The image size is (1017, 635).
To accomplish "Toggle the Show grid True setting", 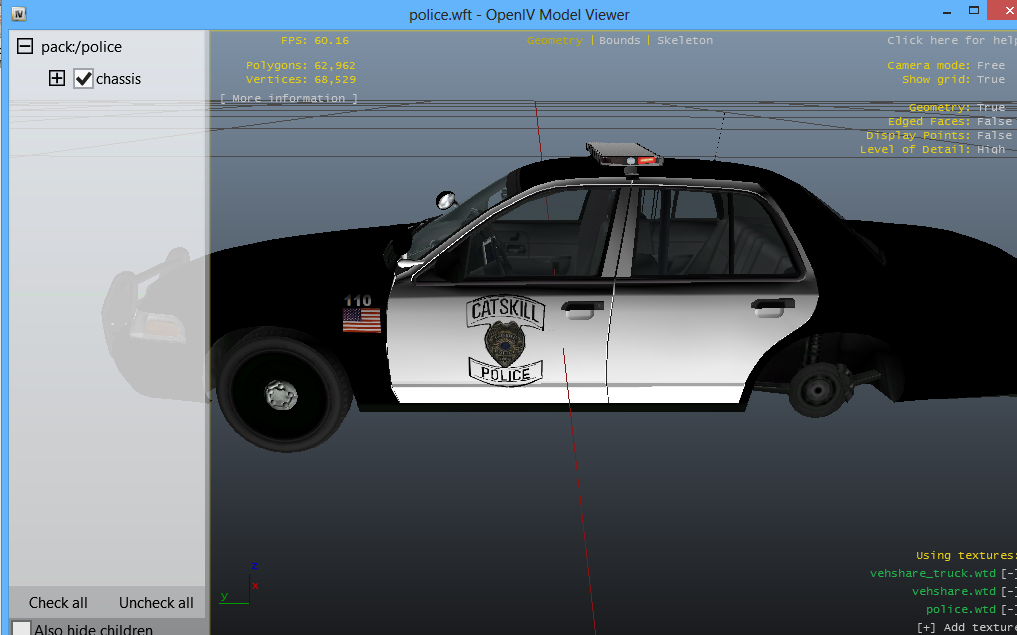I will (x=991, y=79).
